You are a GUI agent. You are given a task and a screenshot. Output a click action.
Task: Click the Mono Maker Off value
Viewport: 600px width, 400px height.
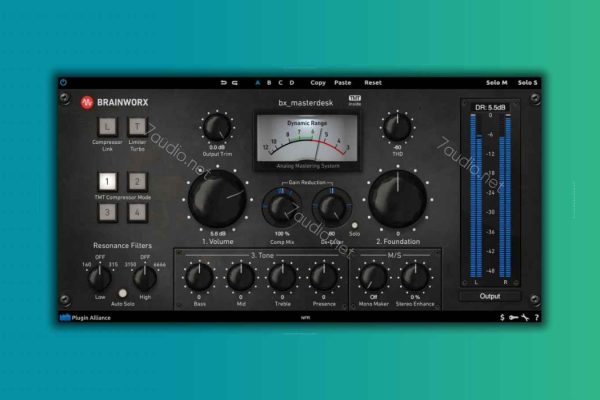click(373, 297)
